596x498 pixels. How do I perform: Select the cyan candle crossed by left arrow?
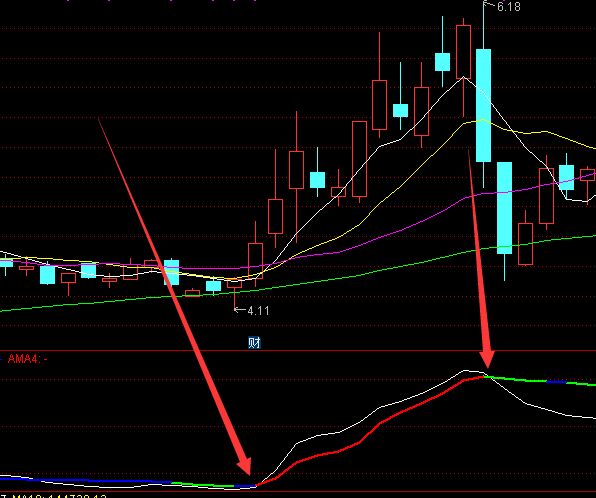pos(171,272)
